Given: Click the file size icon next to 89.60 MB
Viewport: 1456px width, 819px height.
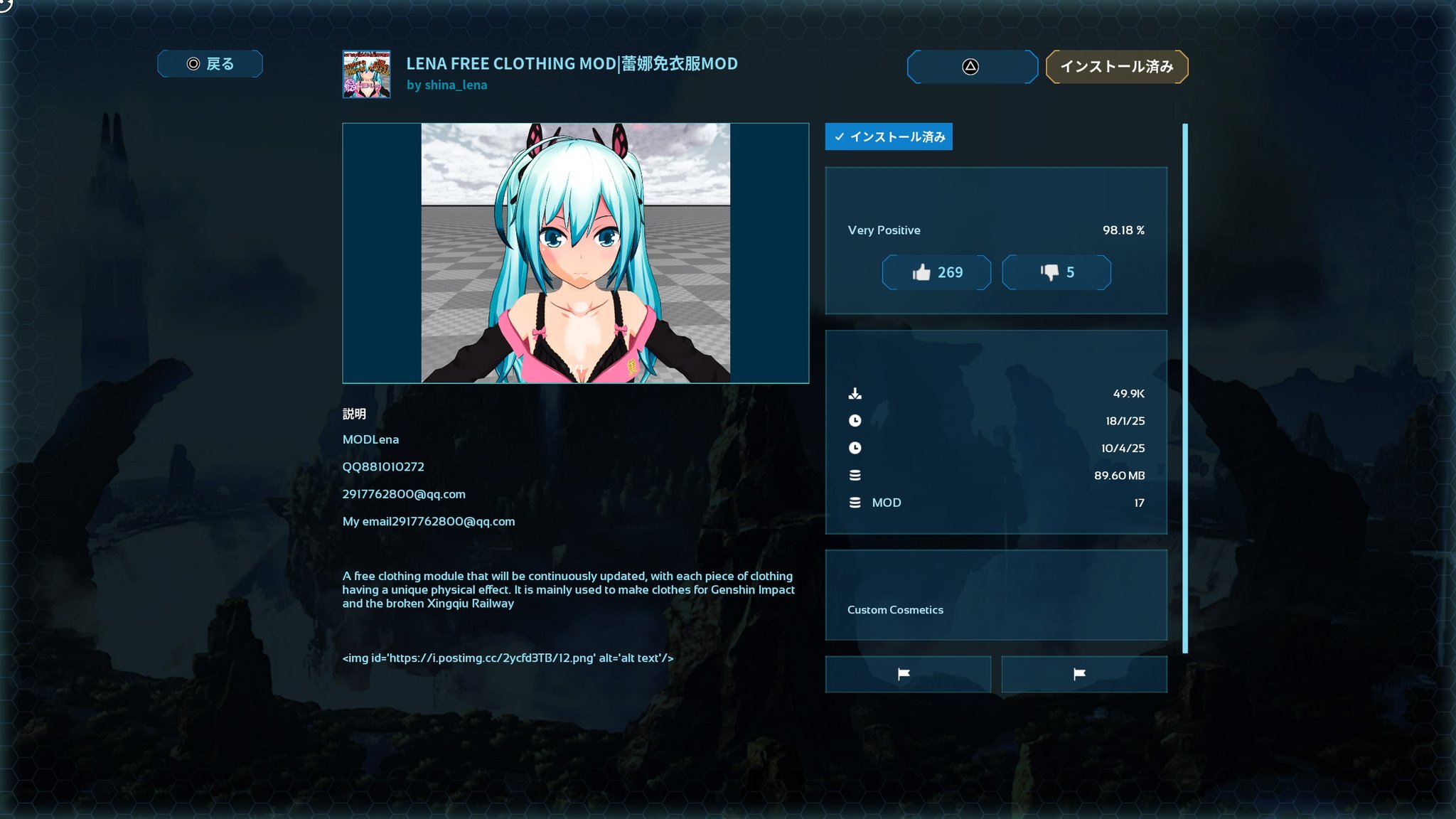Looking at the screenshot, I should point(855,476).
